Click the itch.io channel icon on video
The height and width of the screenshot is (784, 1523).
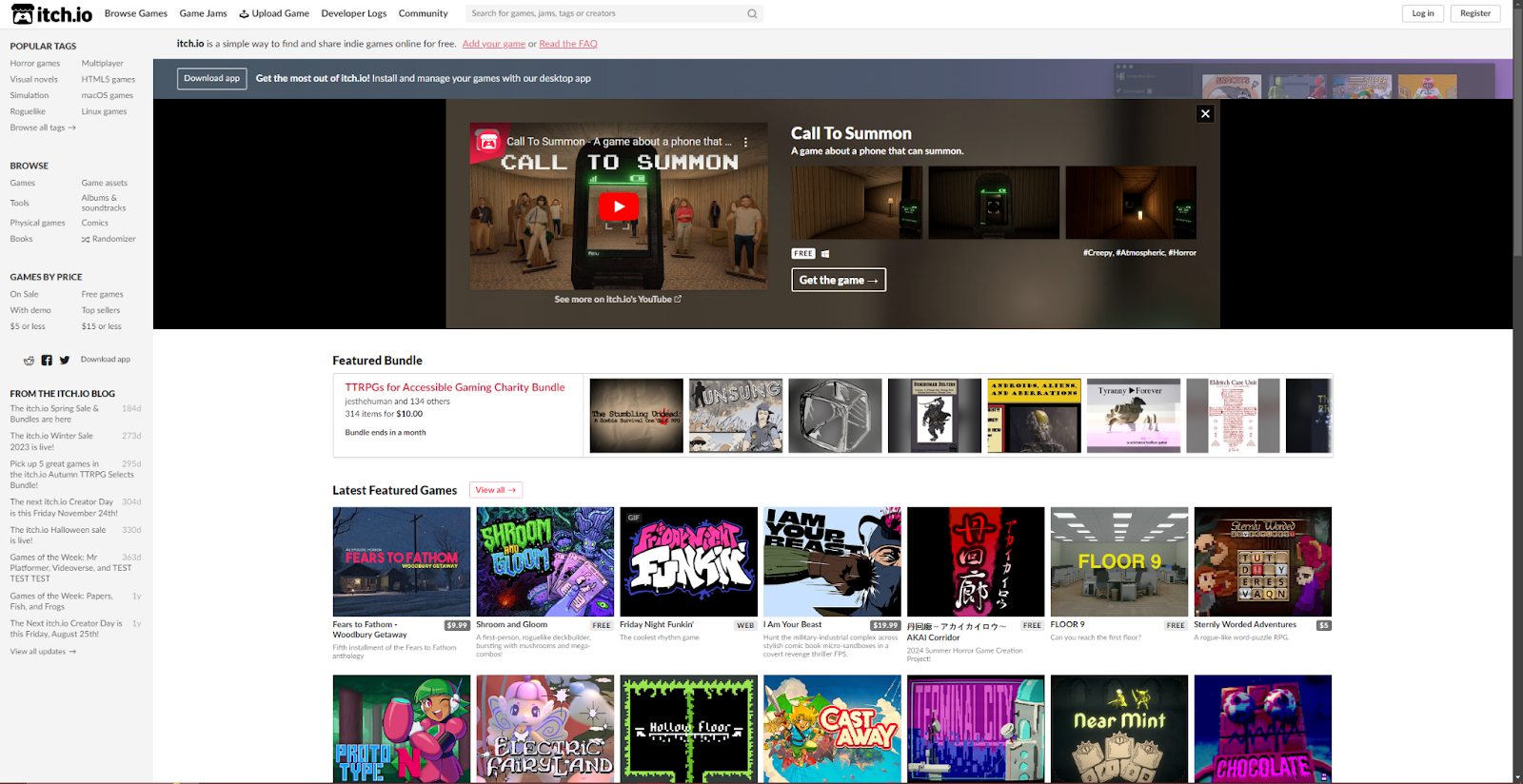pyautogui.click(x=488, y=142)
